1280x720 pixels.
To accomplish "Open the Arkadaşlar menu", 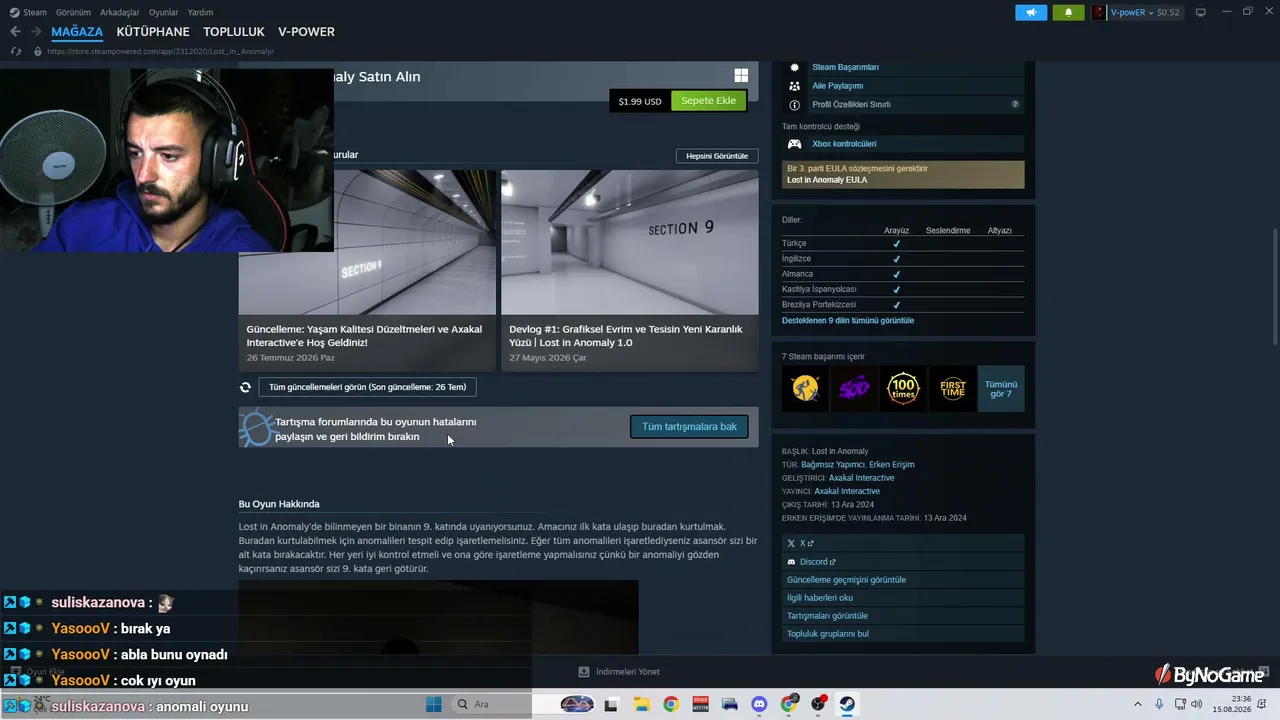I will coord(120,12).
